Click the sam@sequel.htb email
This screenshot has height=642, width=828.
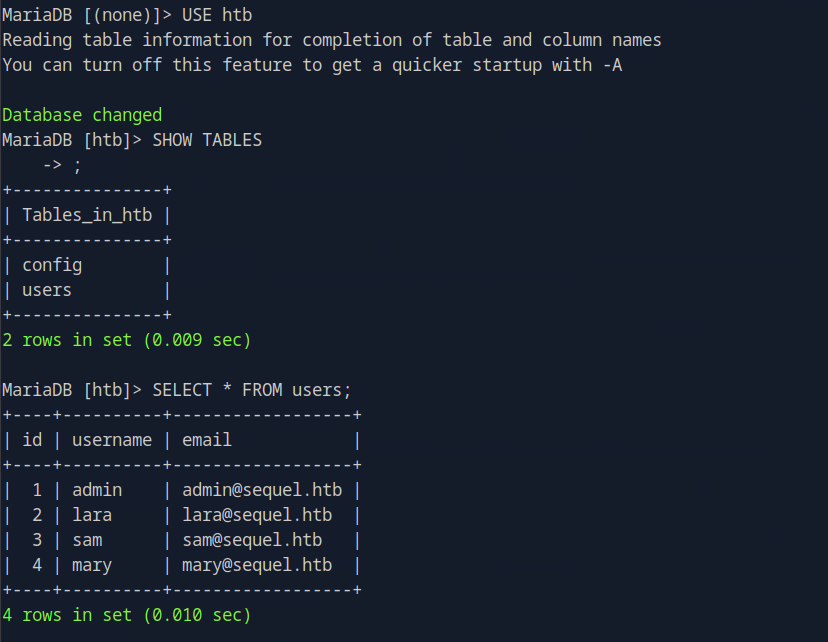[x=252, y=540]
